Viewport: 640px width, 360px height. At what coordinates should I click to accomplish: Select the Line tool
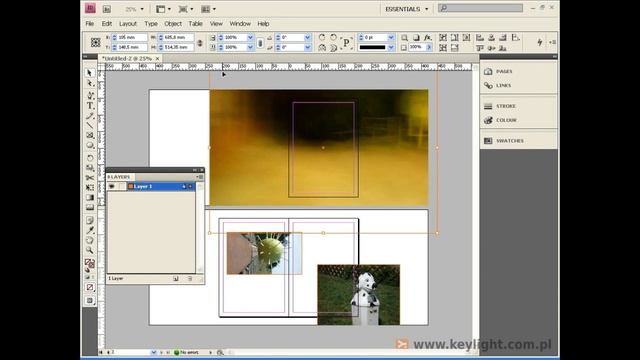90,126
